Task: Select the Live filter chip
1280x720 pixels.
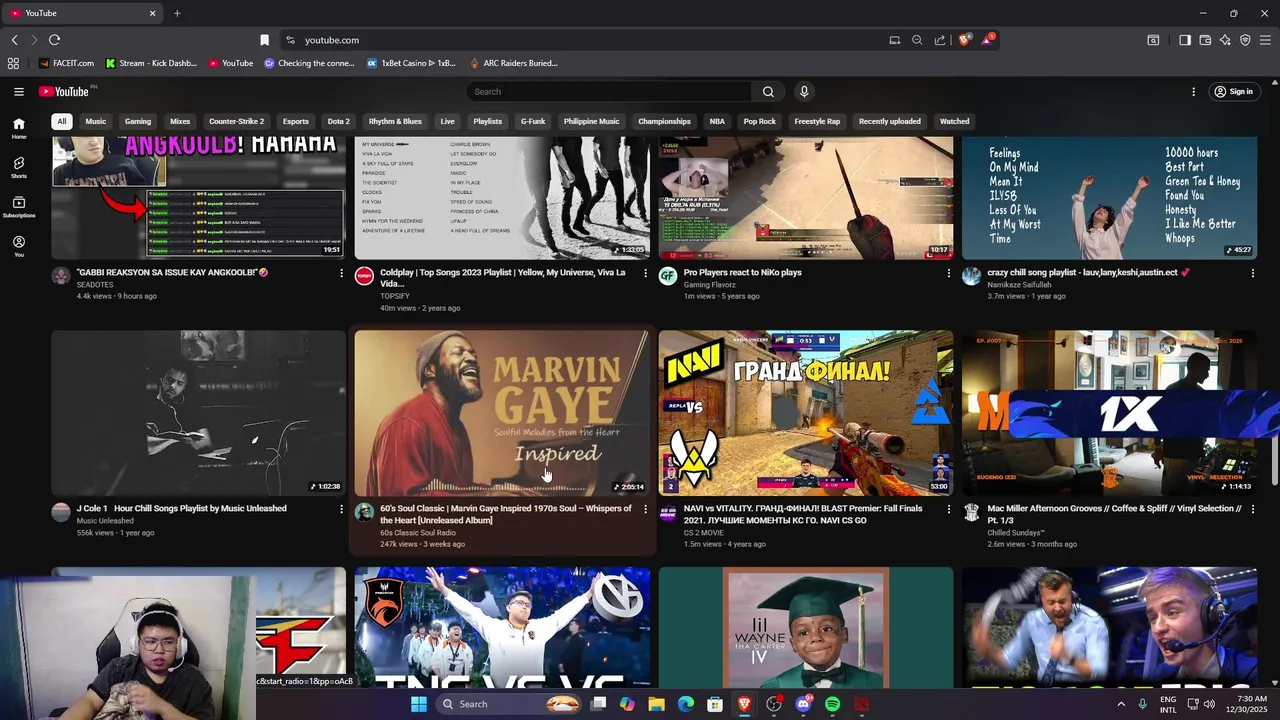Action: click(447, 121)
